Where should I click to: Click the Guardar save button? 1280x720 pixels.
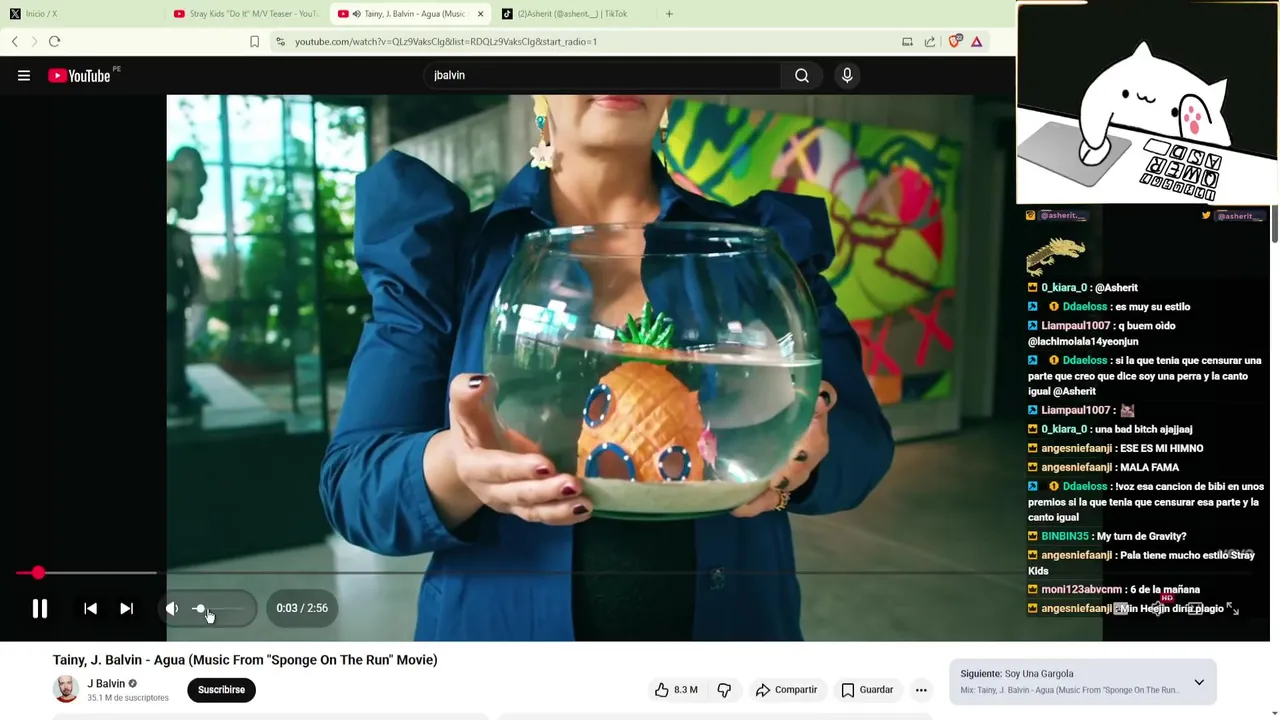pyautogui.click(x=867, y=689)
